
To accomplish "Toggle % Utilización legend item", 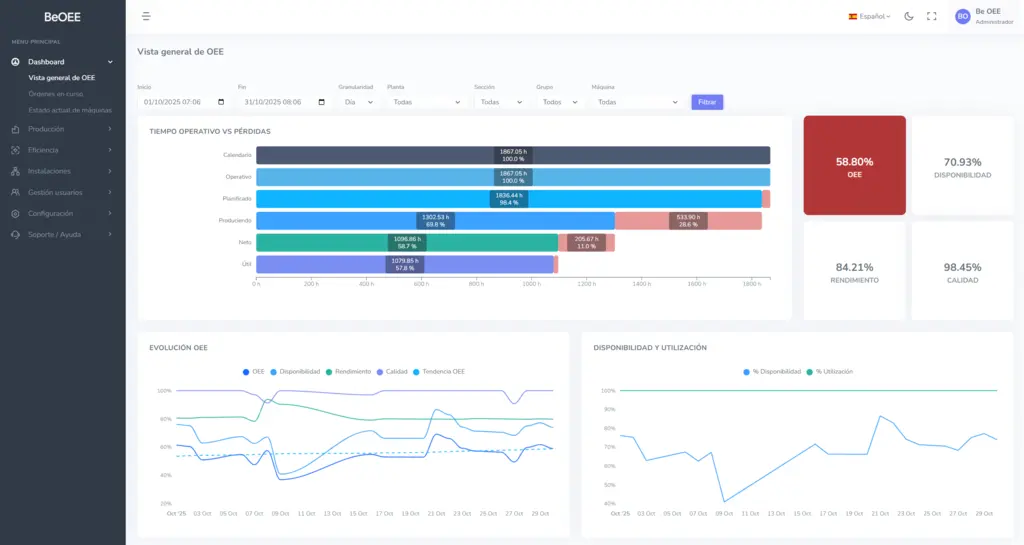I will tap(829, 371).
